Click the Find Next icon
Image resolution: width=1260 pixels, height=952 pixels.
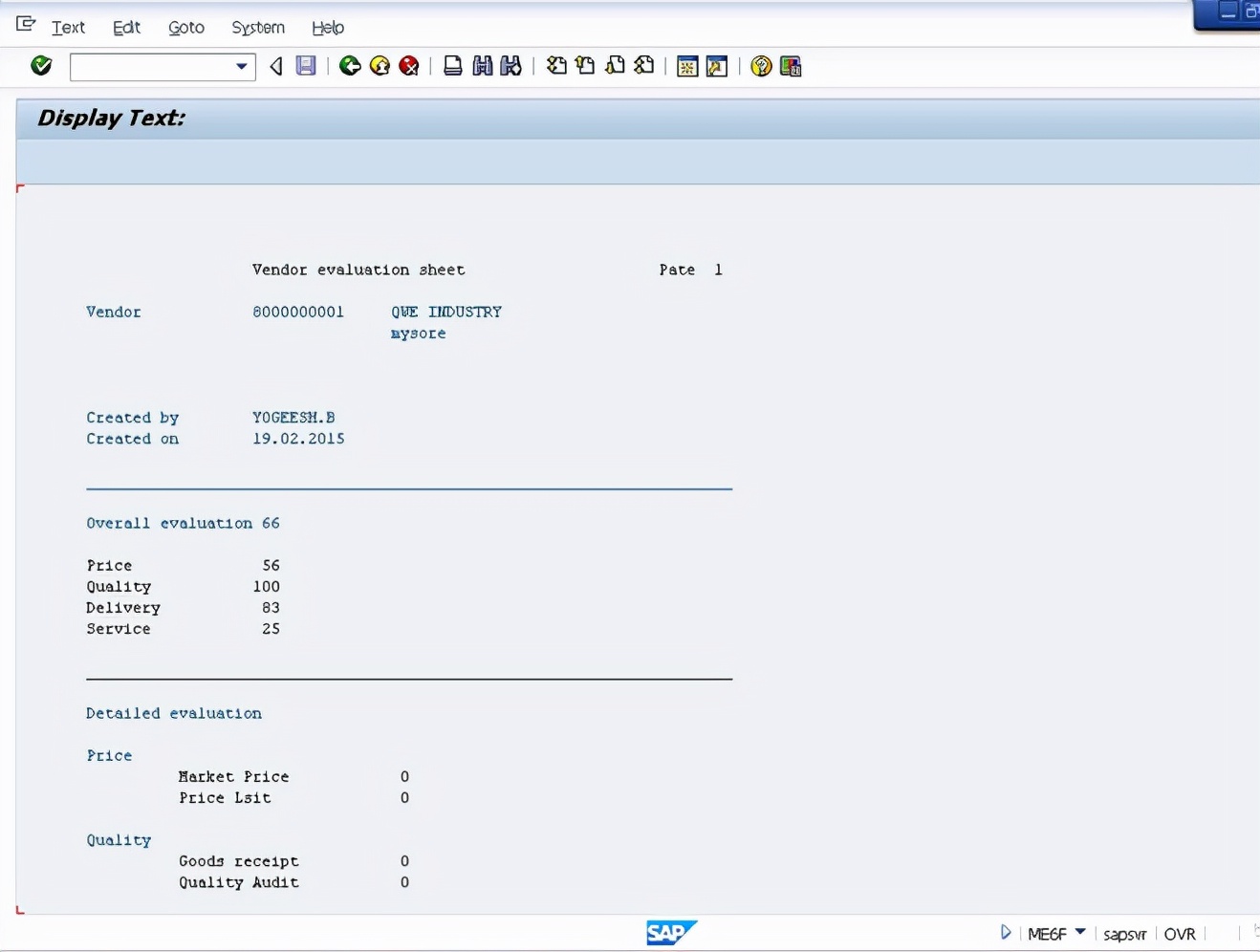point(510,66)
